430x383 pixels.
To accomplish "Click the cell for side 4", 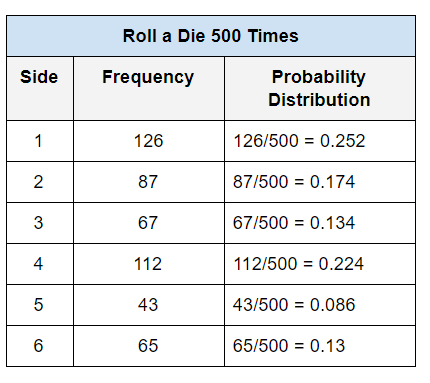I will [x=40, y=264].
